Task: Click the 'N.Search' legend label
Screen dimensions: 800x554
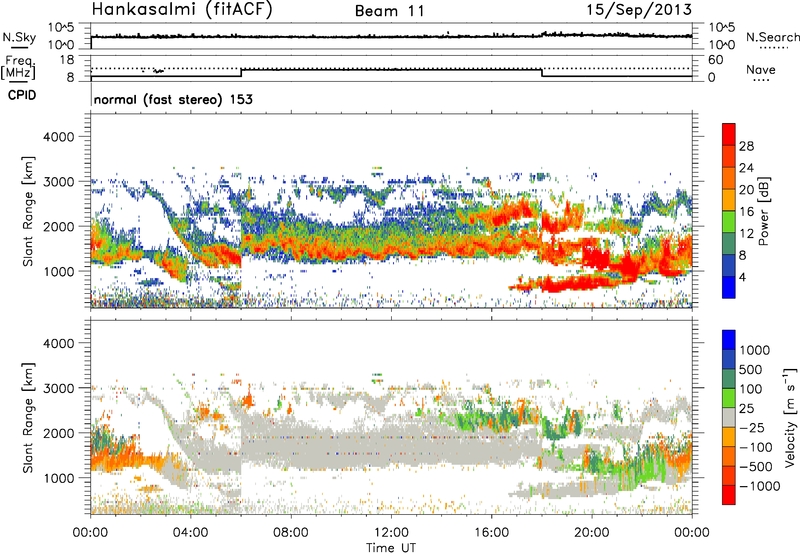Action: (772, 37)
